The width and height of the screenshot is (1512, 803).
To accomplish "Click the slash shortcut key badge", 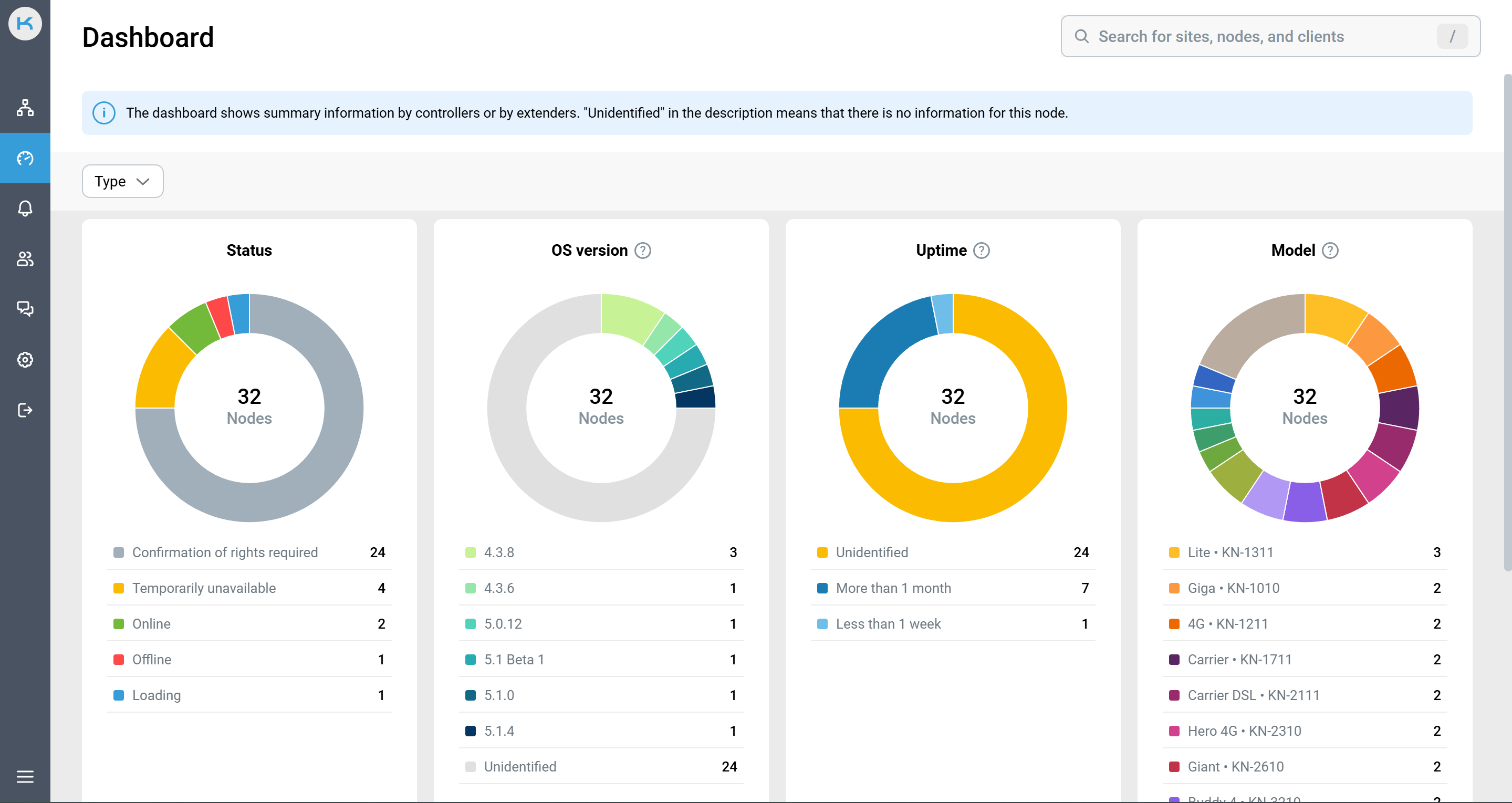I will (1452, 36).
